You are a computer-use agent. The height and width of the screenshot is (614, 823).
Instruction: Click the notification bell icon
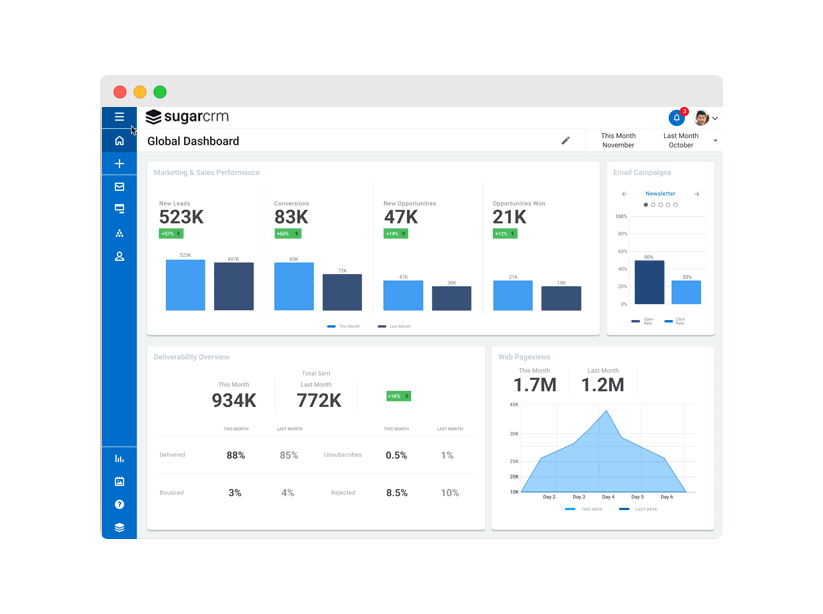coord(677,118)
